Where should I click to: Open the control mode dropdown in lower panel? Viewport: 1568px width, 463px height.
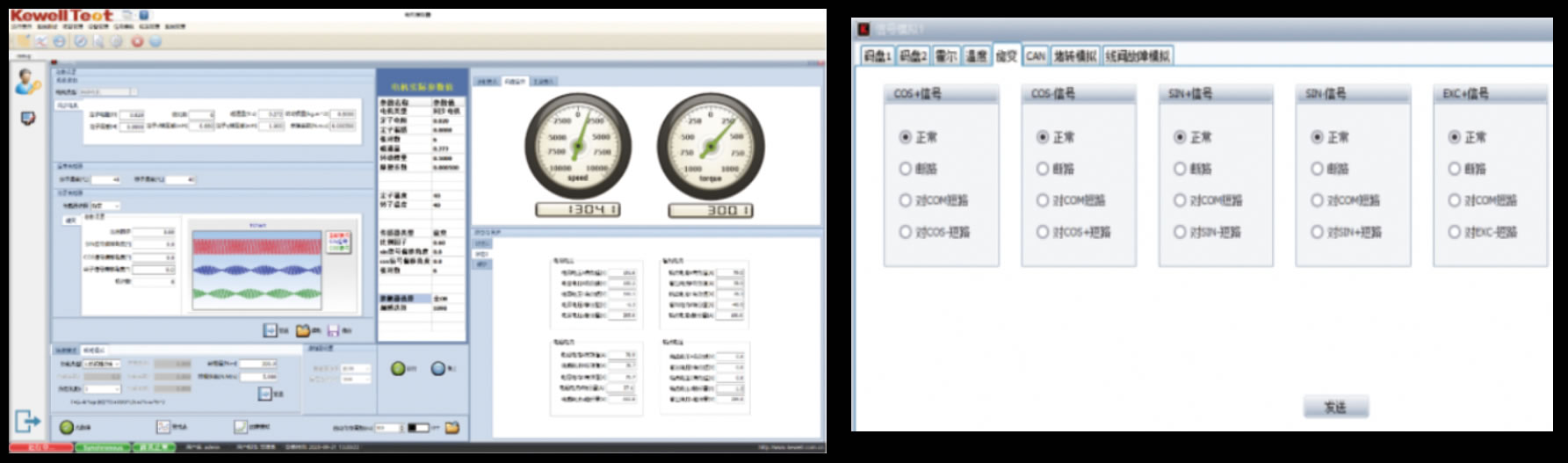coord(101,363)
